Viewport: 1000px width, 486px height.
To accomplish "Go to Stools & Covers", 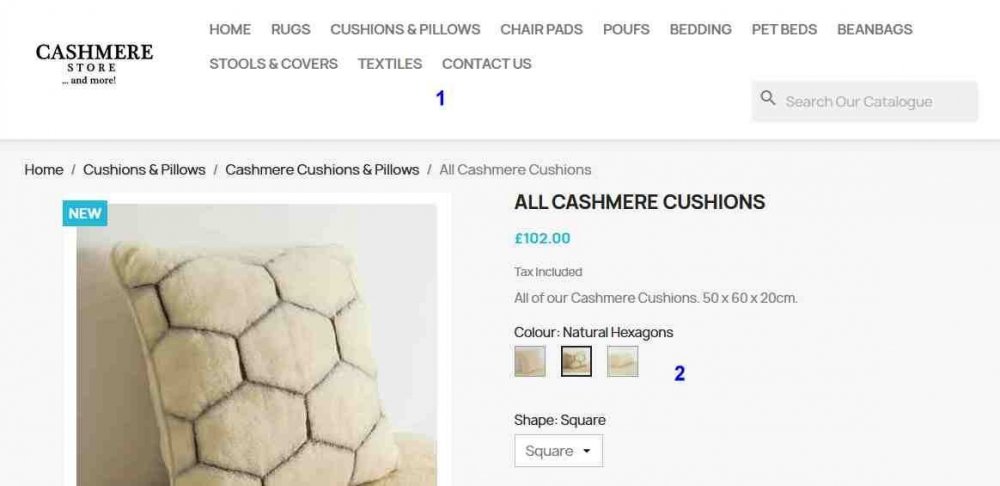I will [273, 63].
